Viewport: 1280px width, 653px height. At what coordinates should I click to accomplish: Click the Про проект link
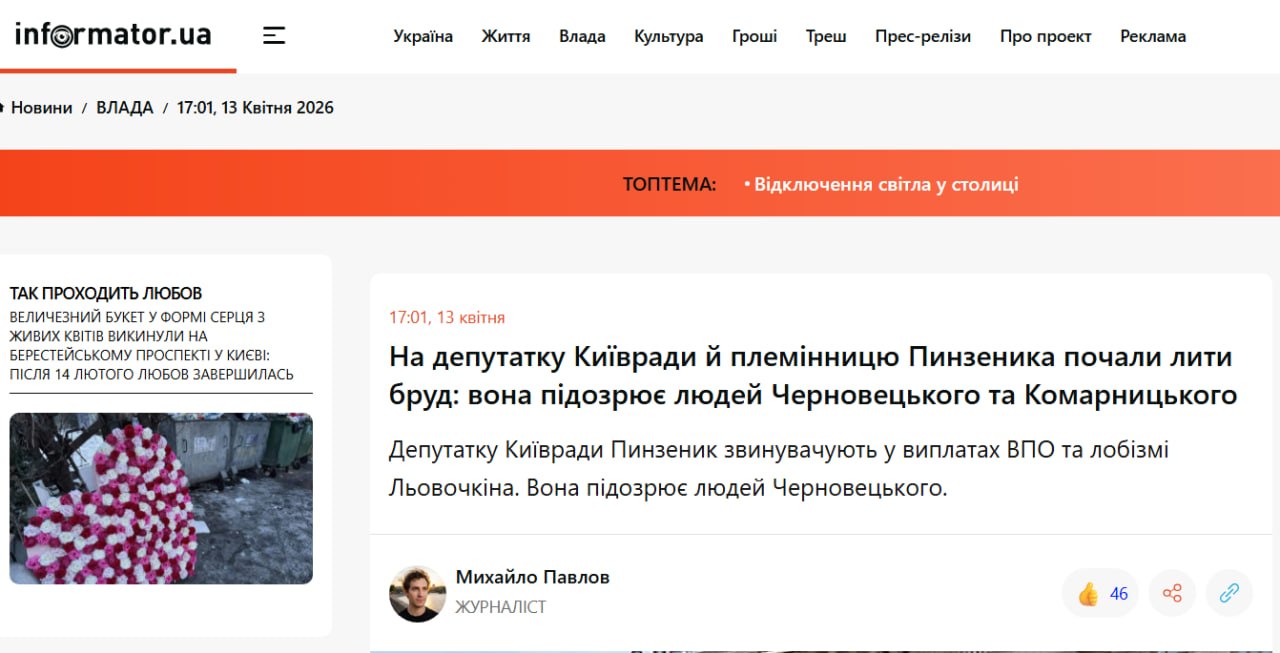coord(1045,36)
